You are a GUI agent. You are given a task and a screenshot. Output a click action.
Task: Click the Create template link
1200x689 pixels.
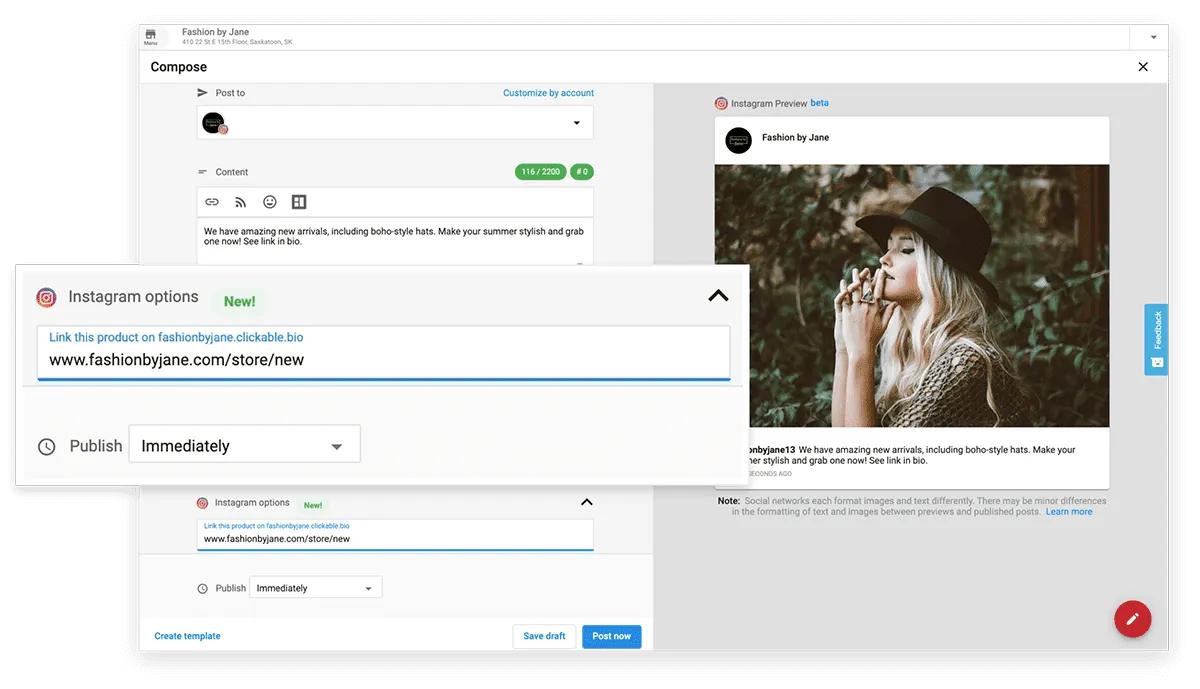[187, 636]
